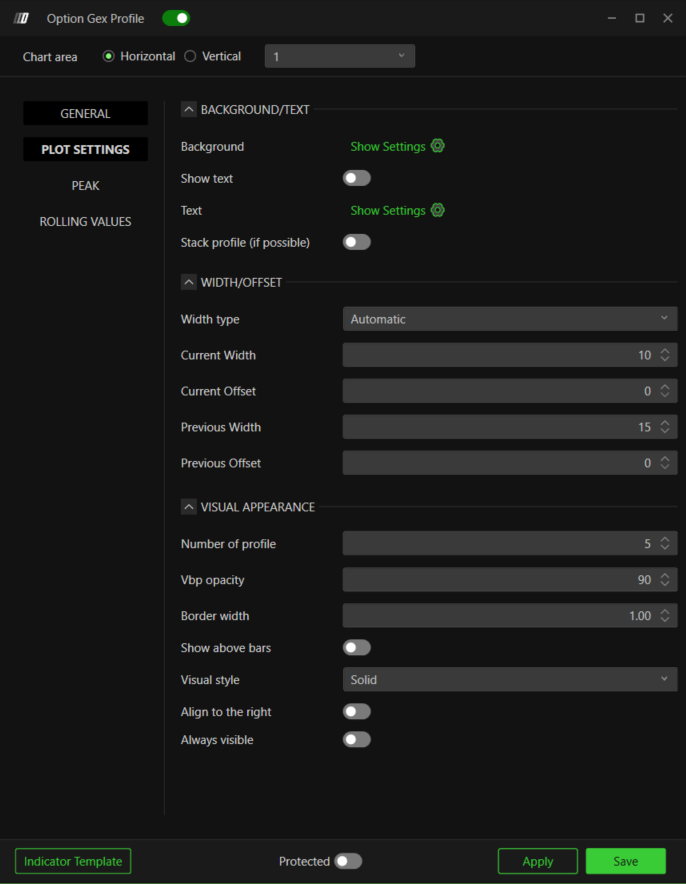Select the Horizontal chart area radio
Image resolution: width=686 pixels, height=884 pixels.
coord(108,56)
